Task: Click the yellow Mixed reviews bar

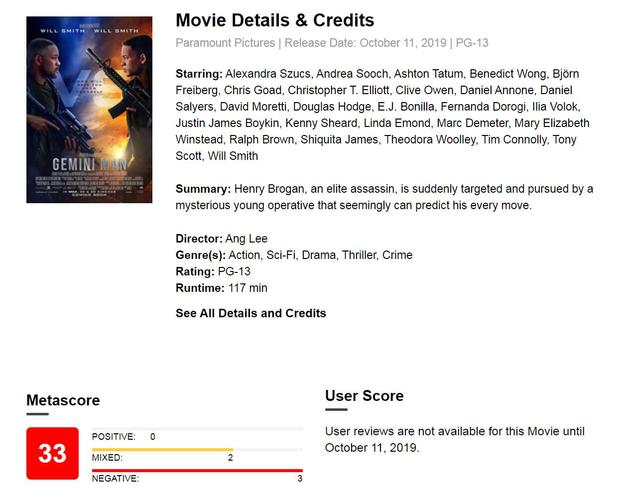Action: (x=163, y=449)
